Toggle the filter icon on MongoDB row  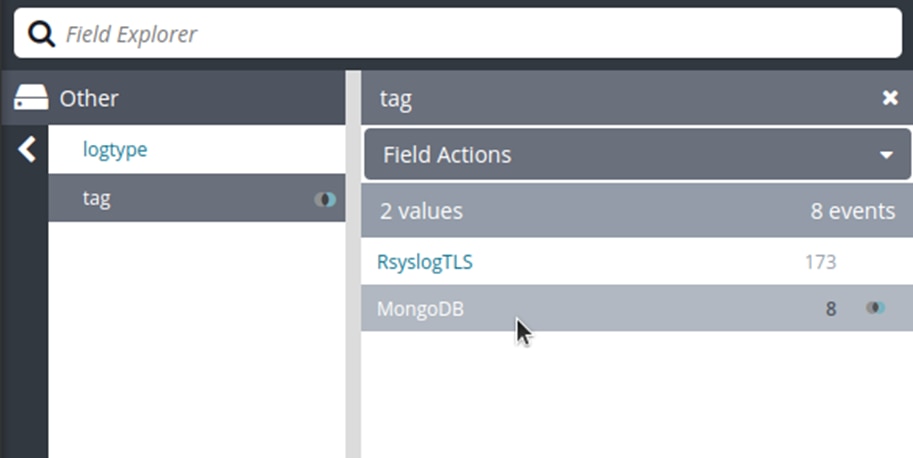click(875, 308)
